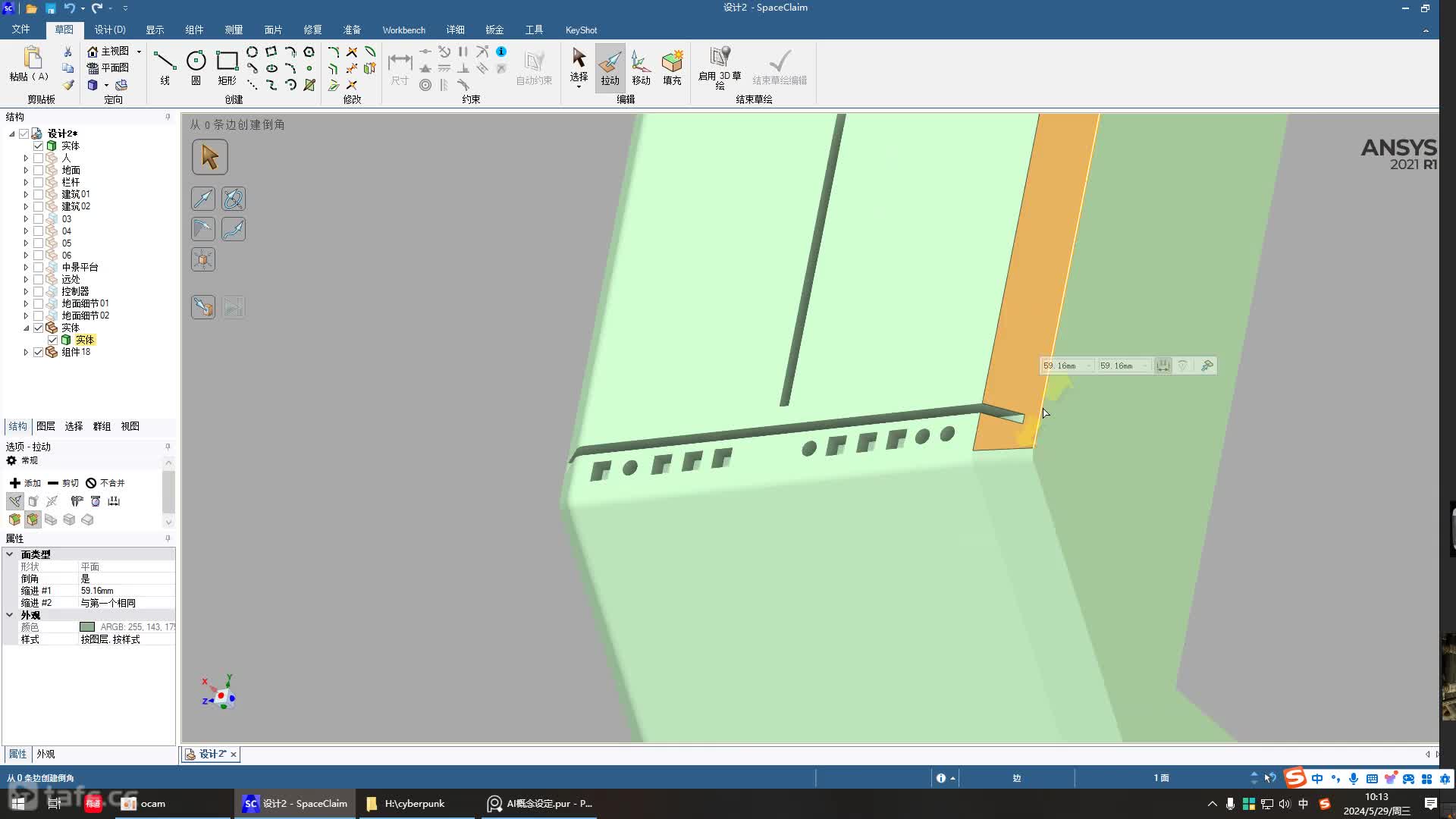This screenshot has height=819, width=1456.
Task: Expand the 地面细节01 tree node
Action: point(26,303)
